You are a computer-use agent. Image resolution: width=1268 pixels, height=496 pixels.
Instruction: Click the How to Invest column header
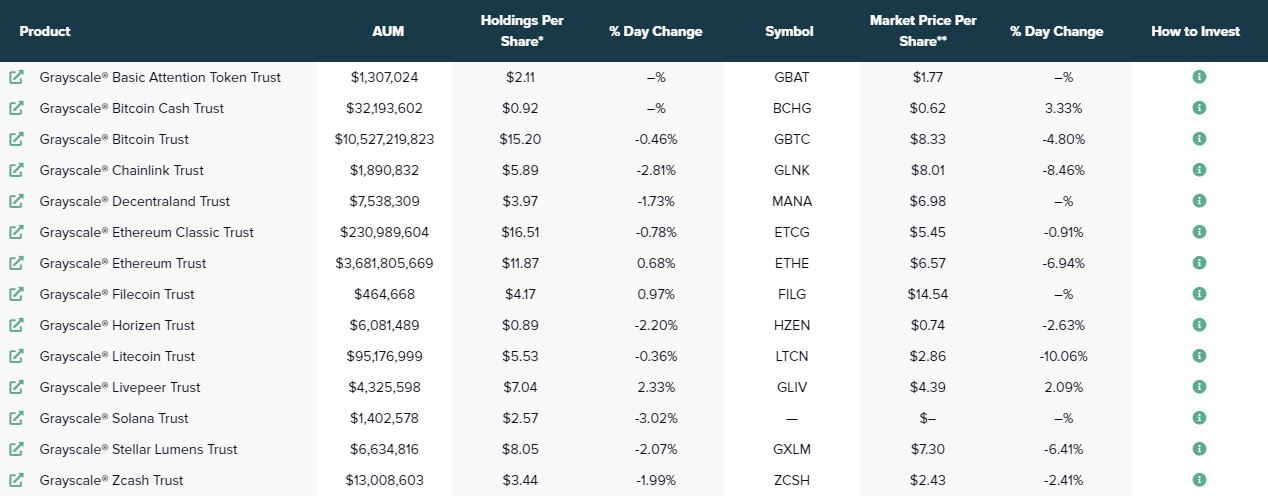1195,31
